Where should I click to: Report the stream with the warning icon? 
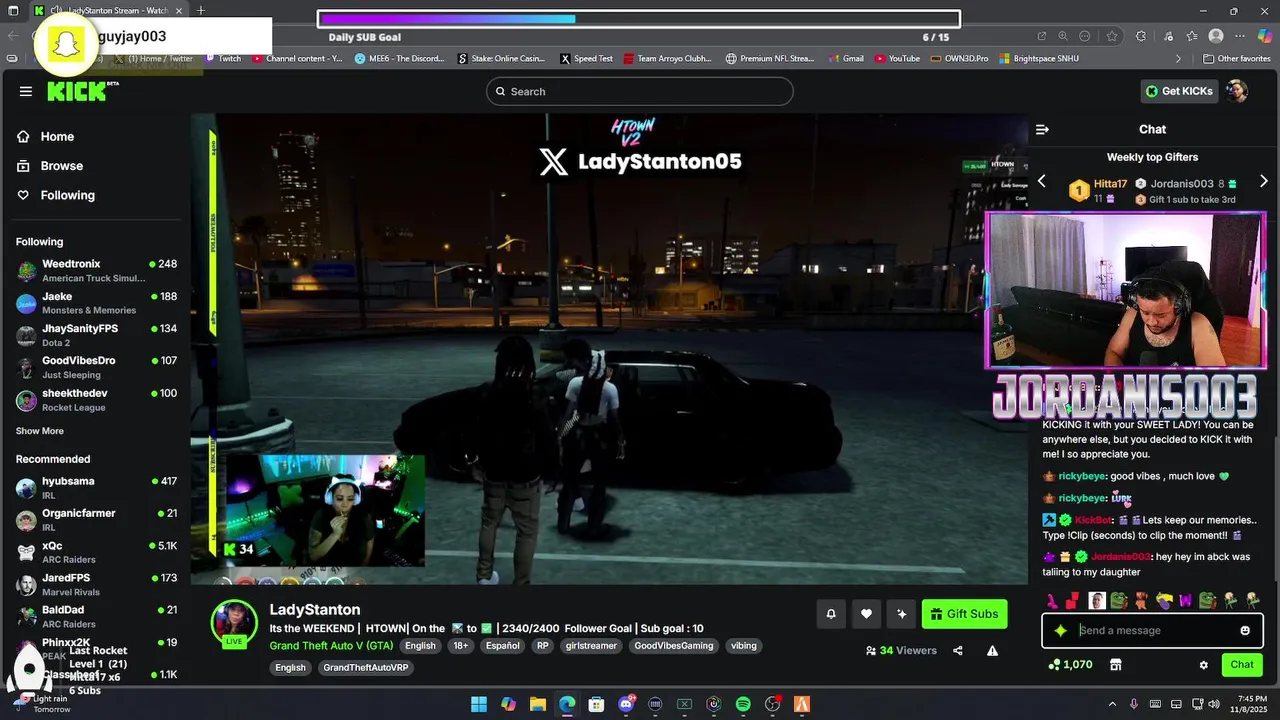[992, 650]
